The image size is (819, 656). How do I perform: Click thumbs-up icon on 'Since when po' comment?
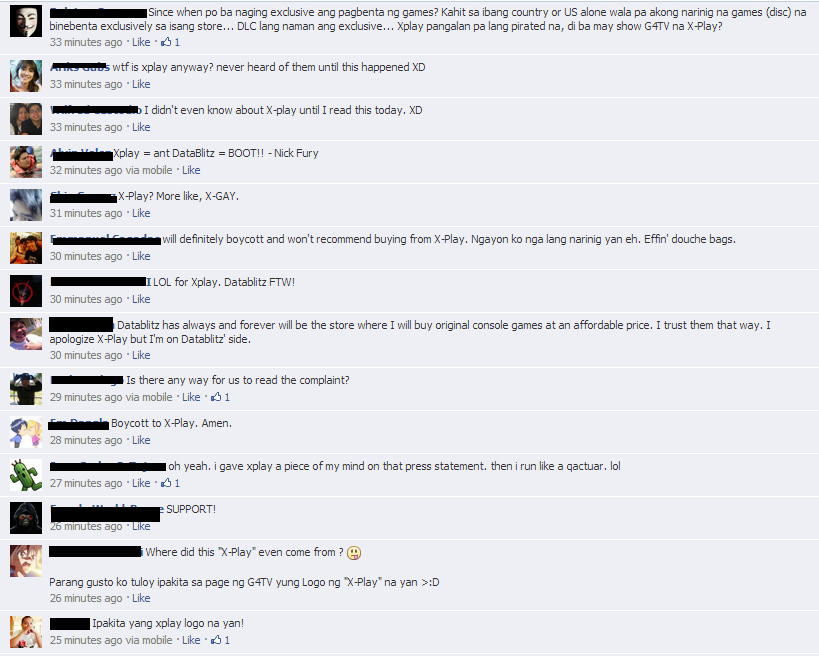tap(166, 42)
